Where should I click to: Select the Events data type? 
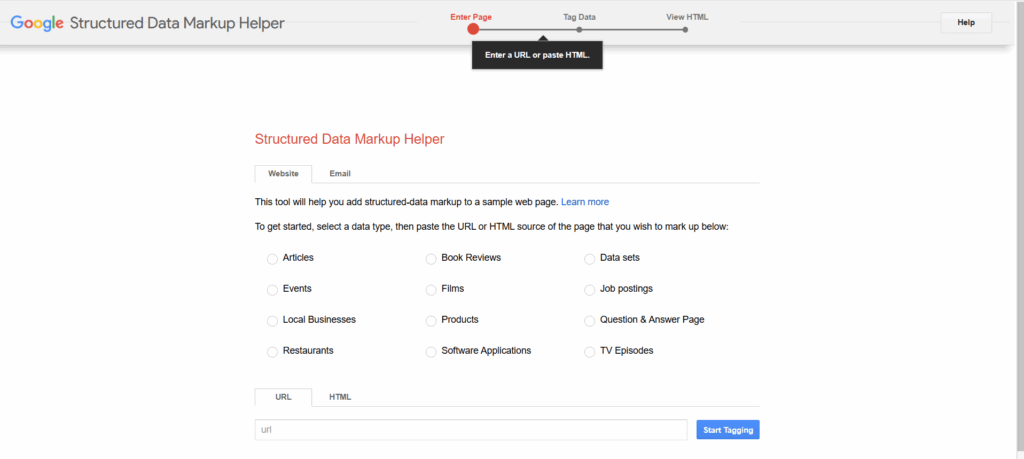pos(272,290)
